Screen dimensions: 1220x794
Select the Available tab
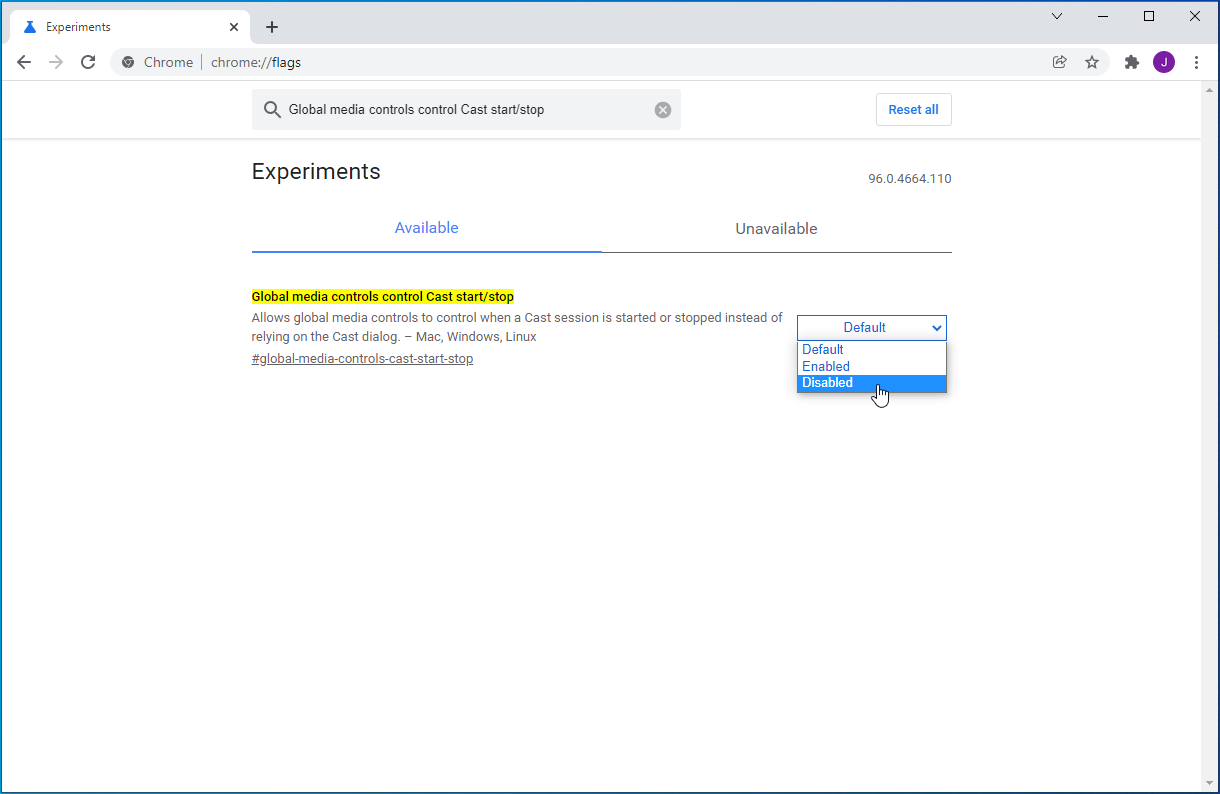click(426, 228)
